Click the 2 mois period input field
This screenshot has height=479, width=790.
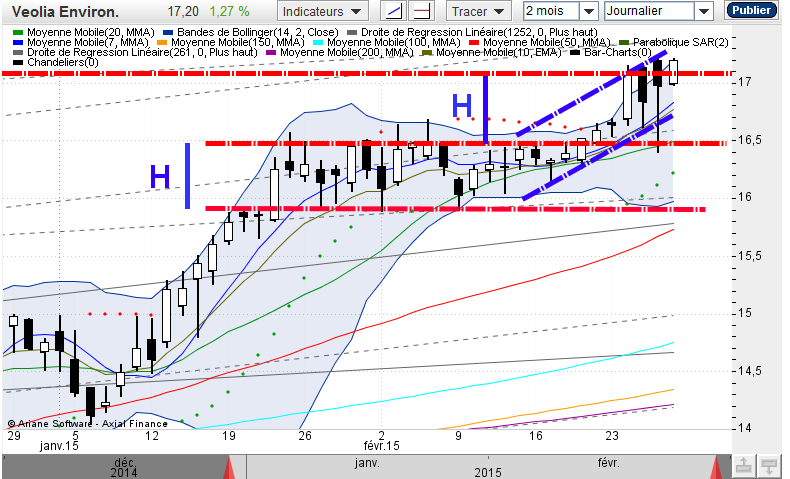pyautogui.click(x=551, y=11)
